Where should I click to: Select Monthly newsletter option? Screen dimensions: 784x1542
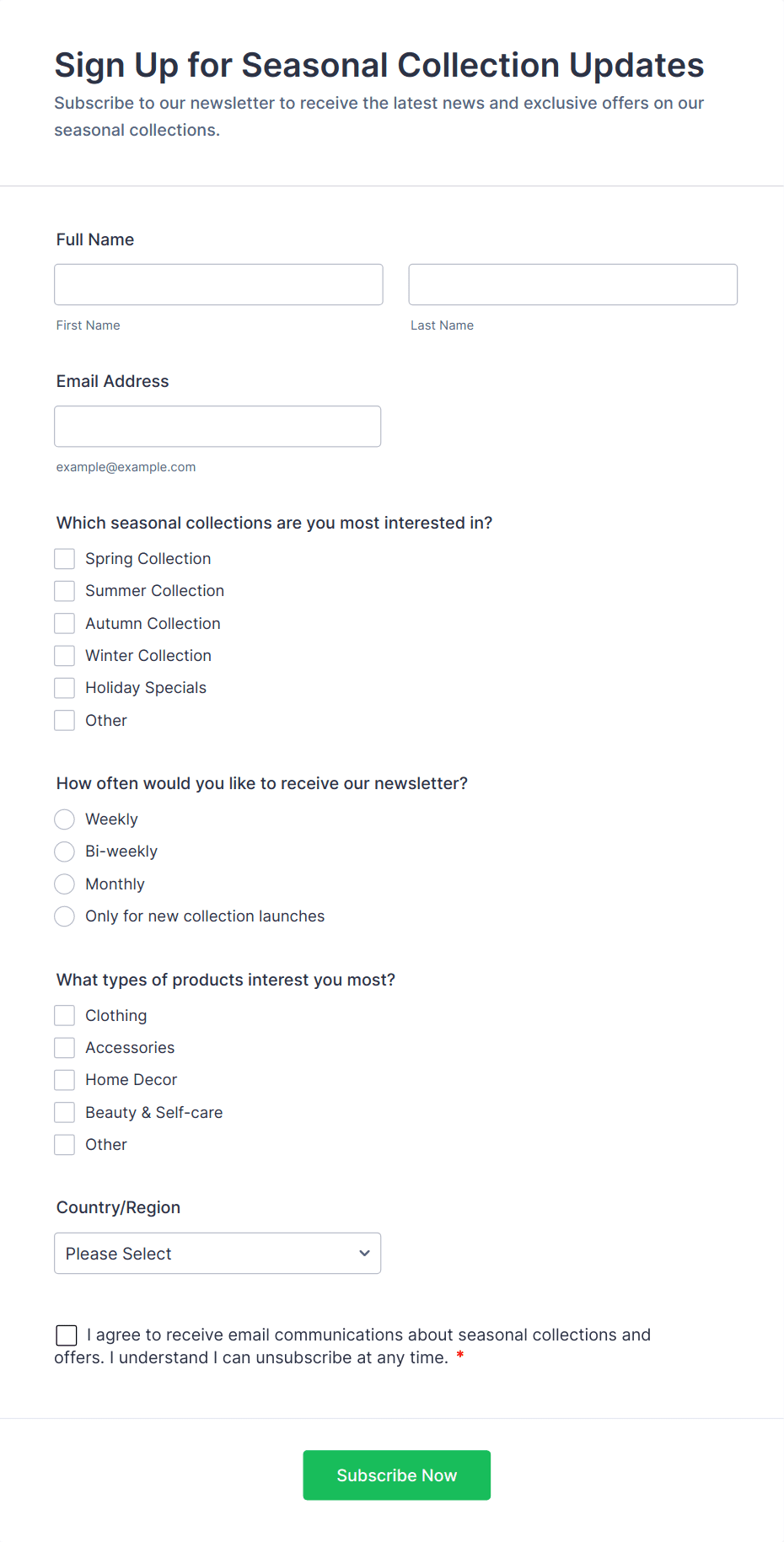(x=64, y=884)
